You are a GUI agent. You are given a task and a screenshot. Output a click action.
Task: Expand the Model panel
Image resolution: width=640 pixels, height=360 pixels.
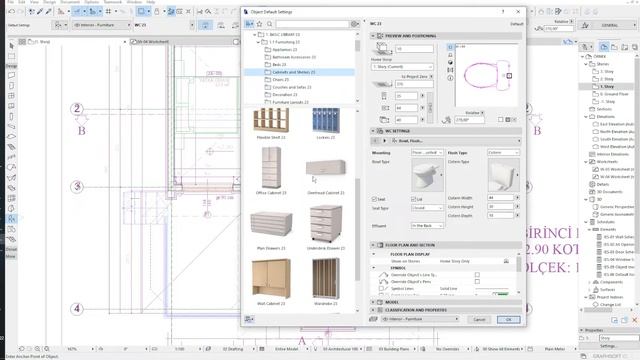pos(373,302)
